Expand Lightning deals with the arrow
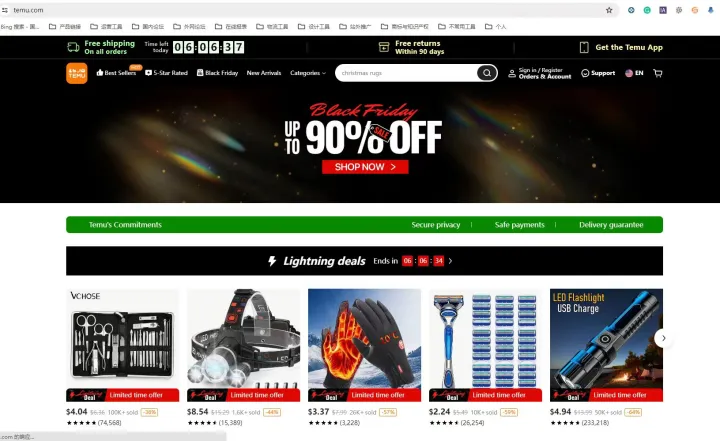This screenshot has width=720, height=441. pos(450,261)
